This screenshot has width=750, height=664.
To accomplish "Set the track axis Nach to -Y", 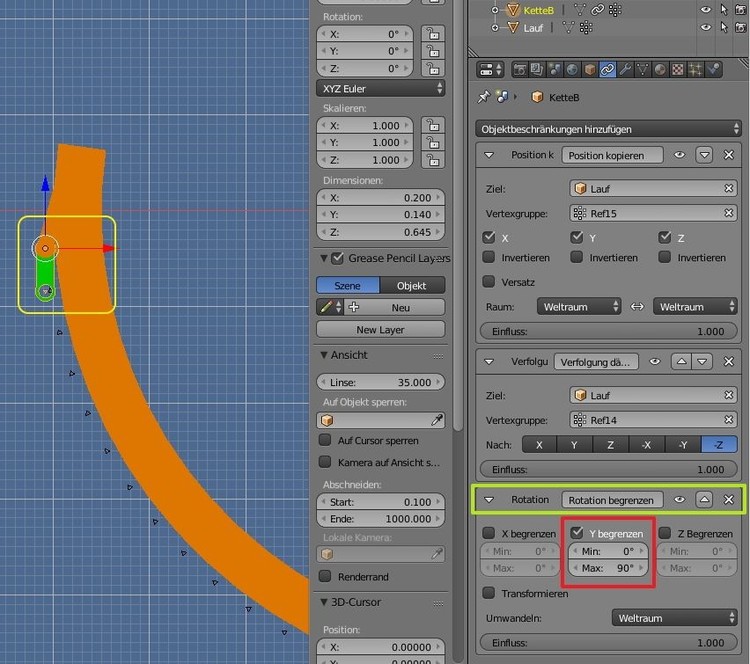I will tap(683, 445).
